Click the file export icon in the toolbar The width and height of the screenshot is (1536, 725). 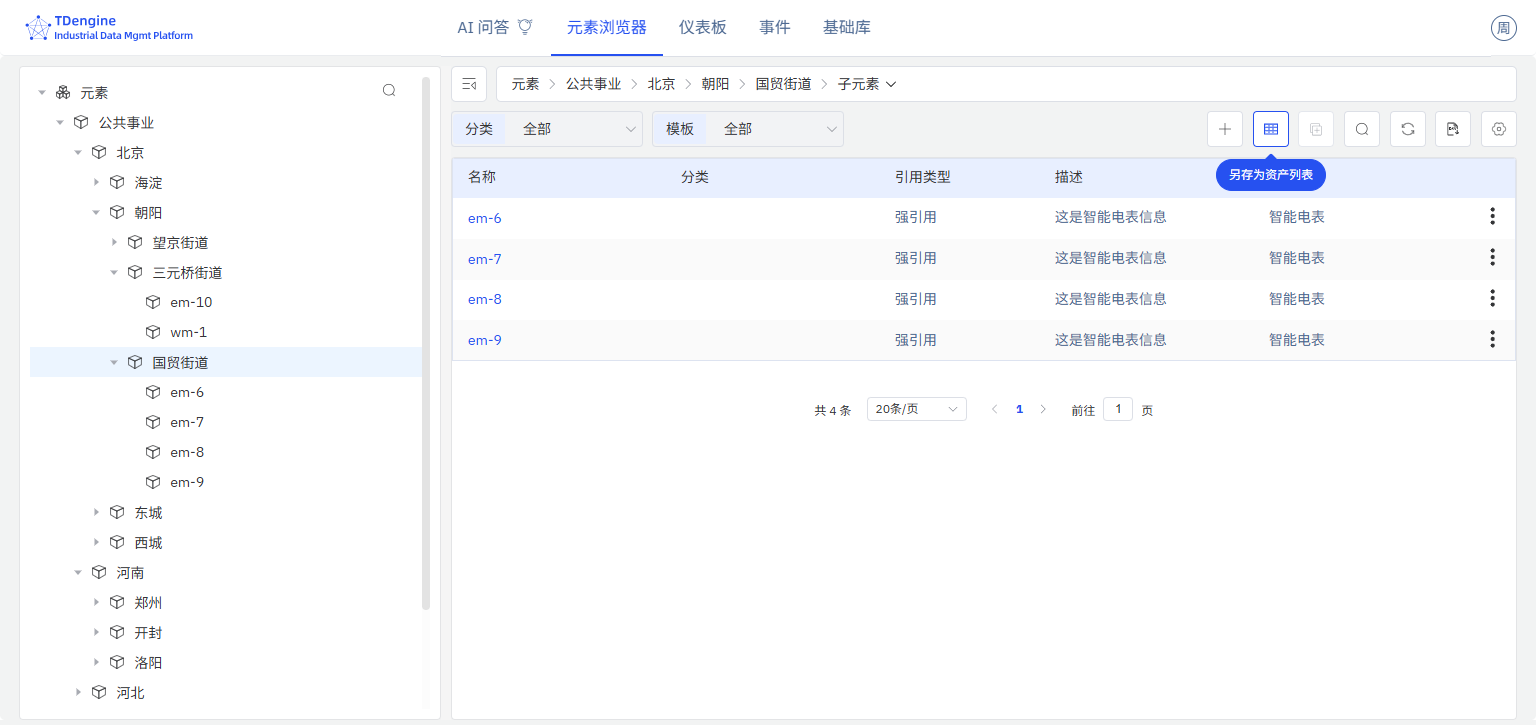[x=1452, y=129]
